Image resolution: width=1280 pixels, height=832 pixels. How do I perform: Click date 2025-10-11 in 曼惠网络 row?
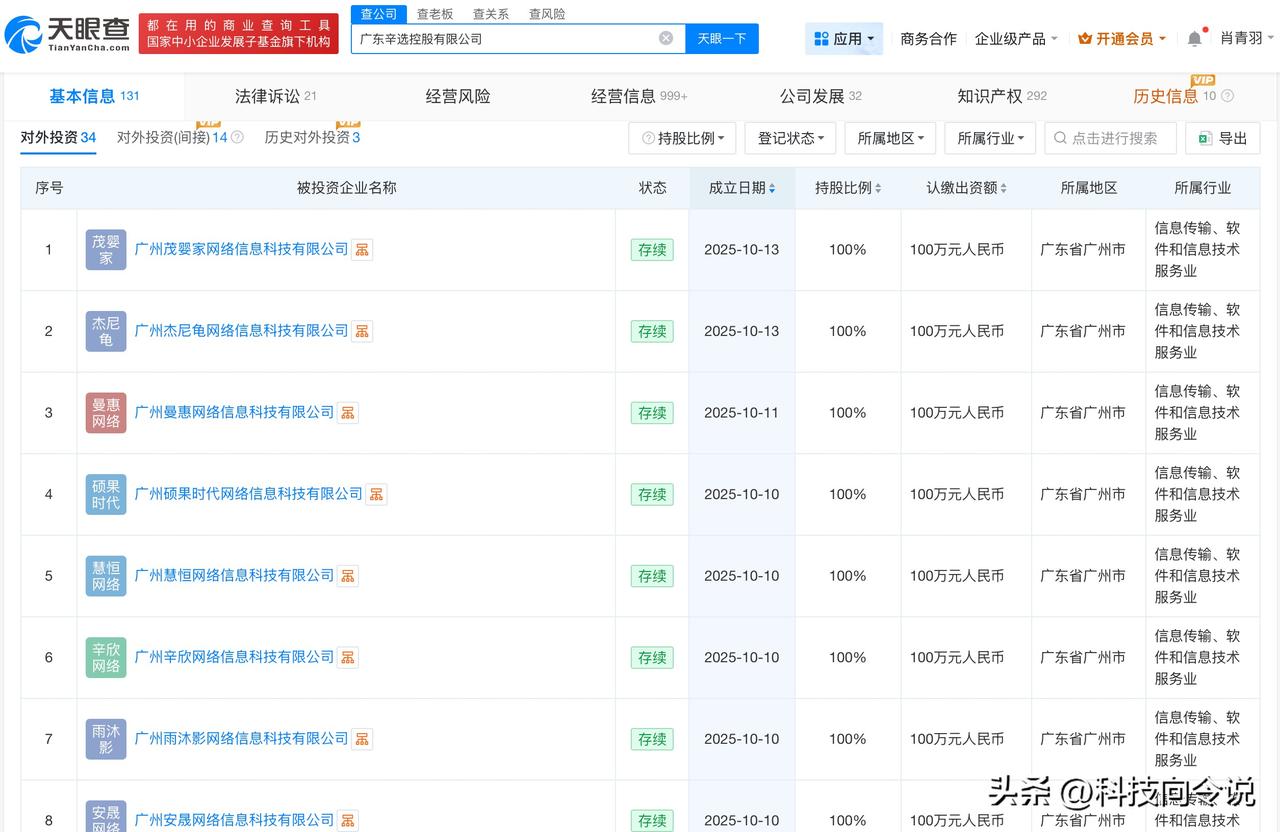(x=741, y=413)
